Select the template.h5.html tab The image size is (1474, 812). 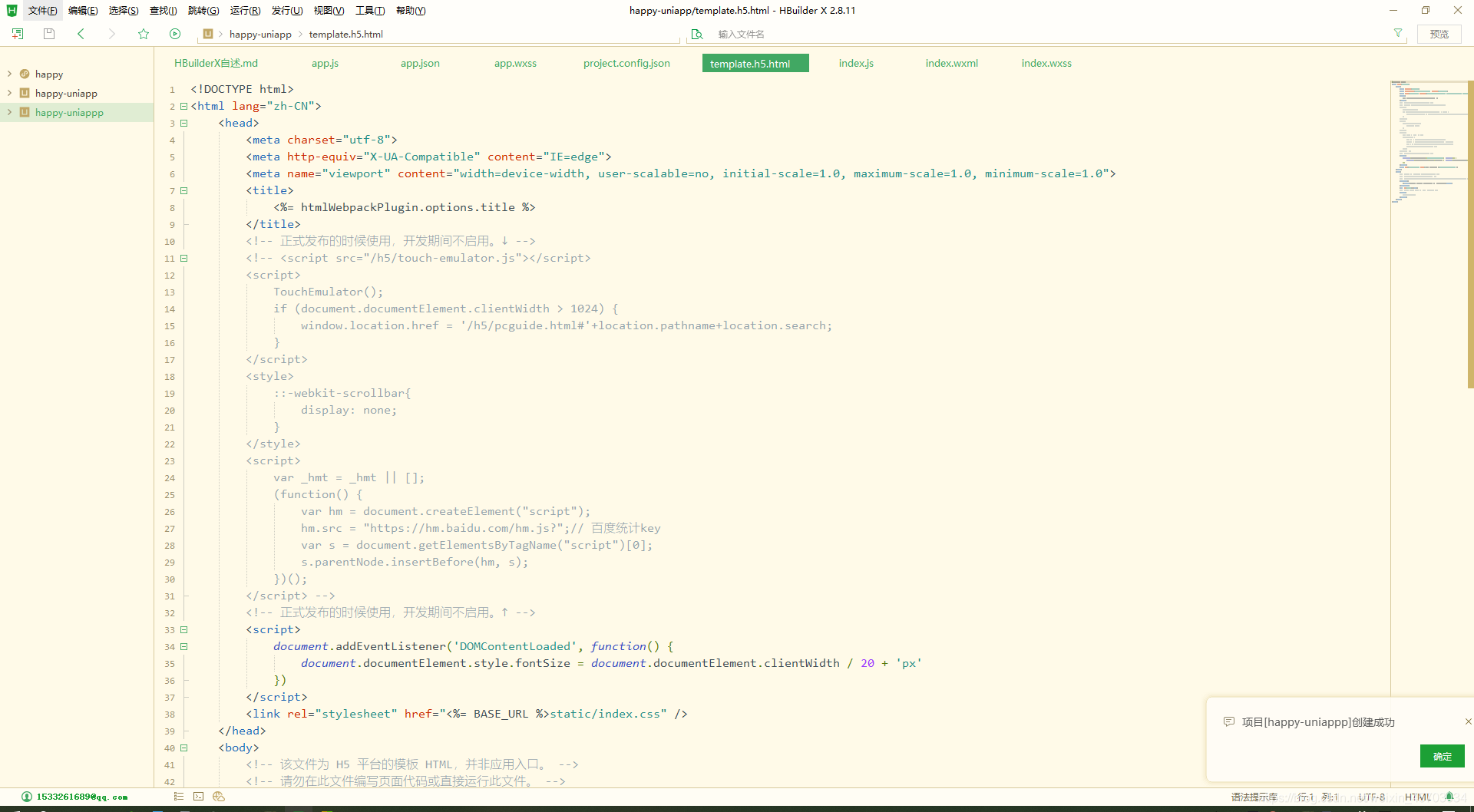pos(755,63)
